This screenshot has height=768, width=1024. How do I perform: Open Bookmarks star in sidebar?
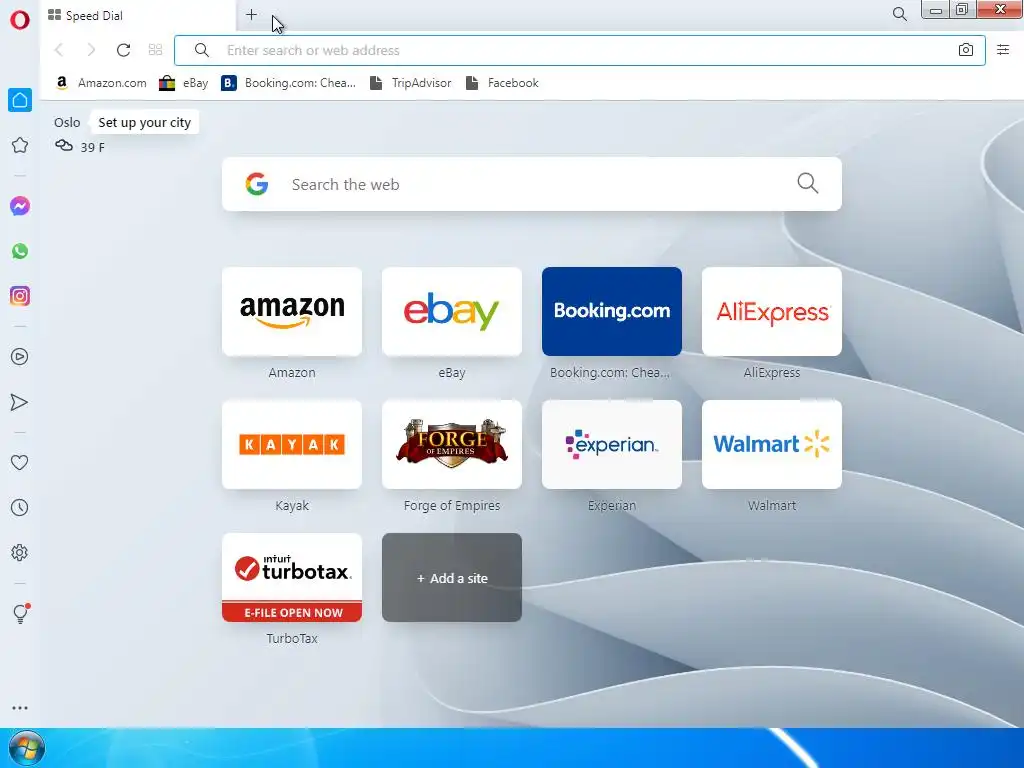tap(20, 145)
